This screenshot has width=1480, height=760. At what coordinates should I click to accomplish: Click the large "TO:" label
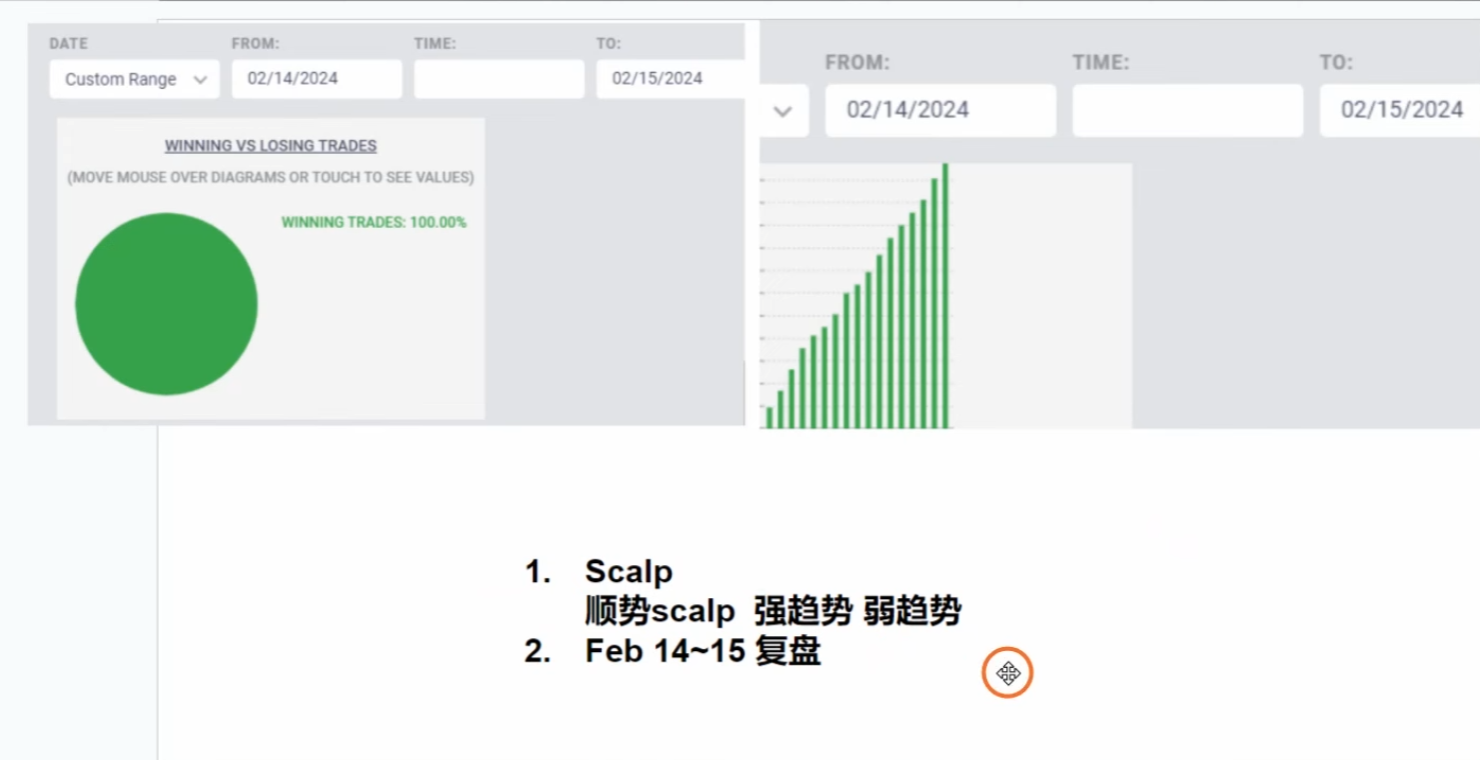(1336, 63)
